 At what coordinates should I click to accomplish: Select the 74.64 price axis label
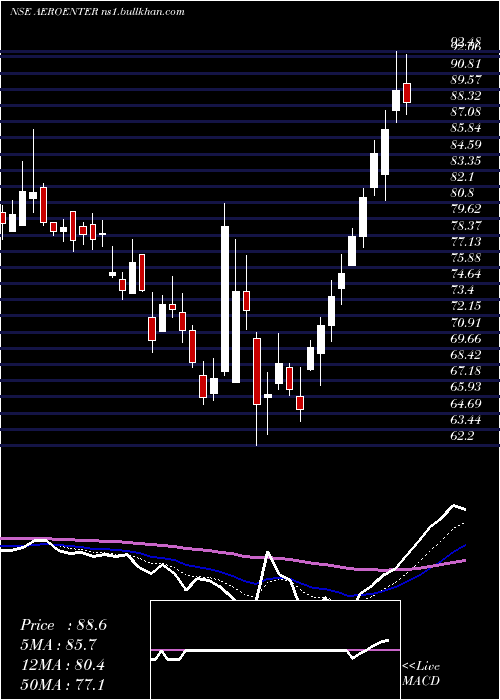(x=466, y=274)
